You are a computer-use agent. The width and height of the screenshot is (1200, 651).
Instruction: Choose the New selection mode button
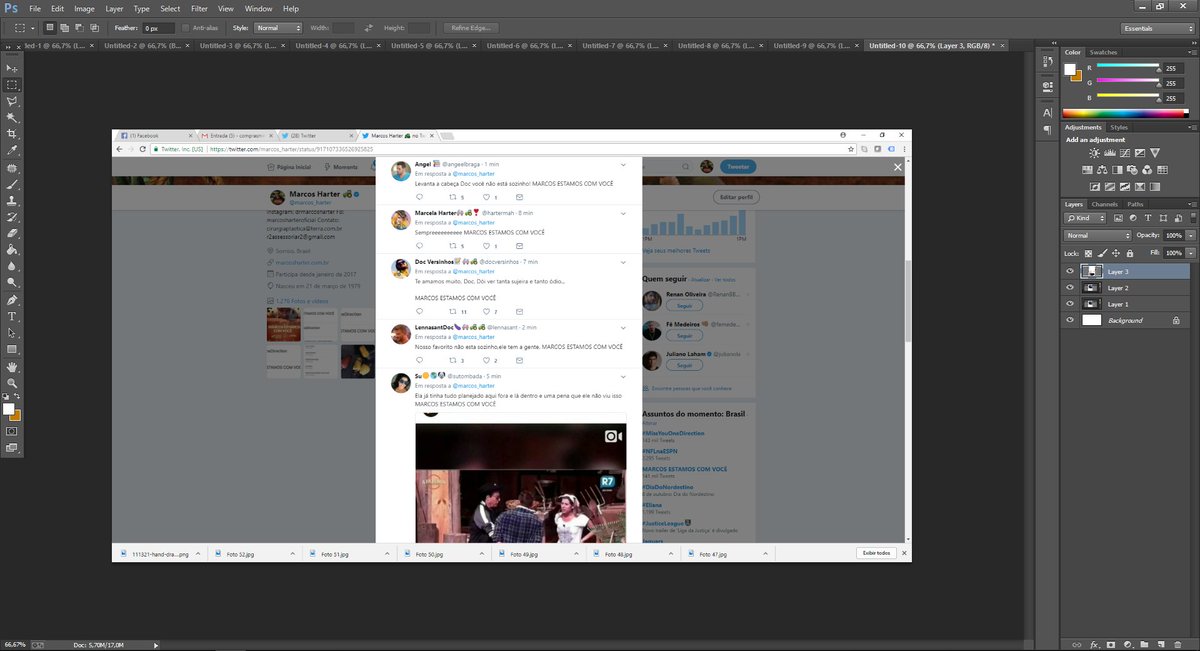tap(52, 28)
